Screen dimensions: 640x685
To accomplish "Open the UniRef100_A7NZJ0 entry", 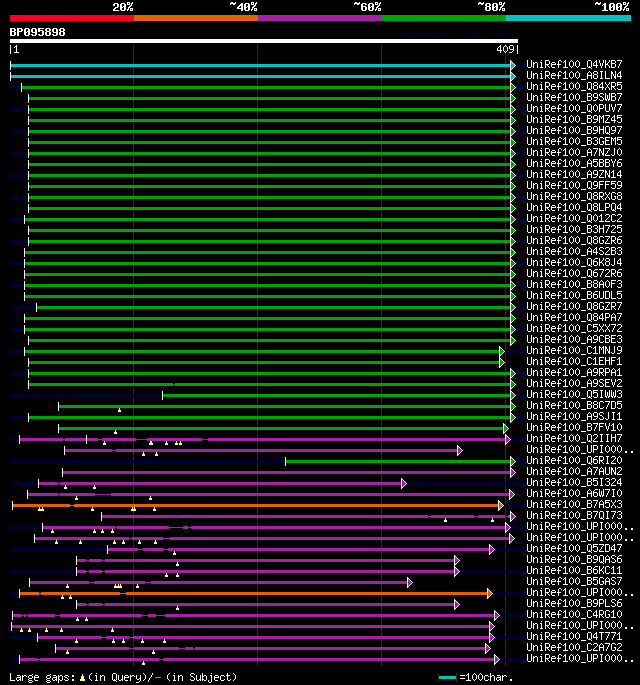I will pyautogui.click(x=574, y=152).
